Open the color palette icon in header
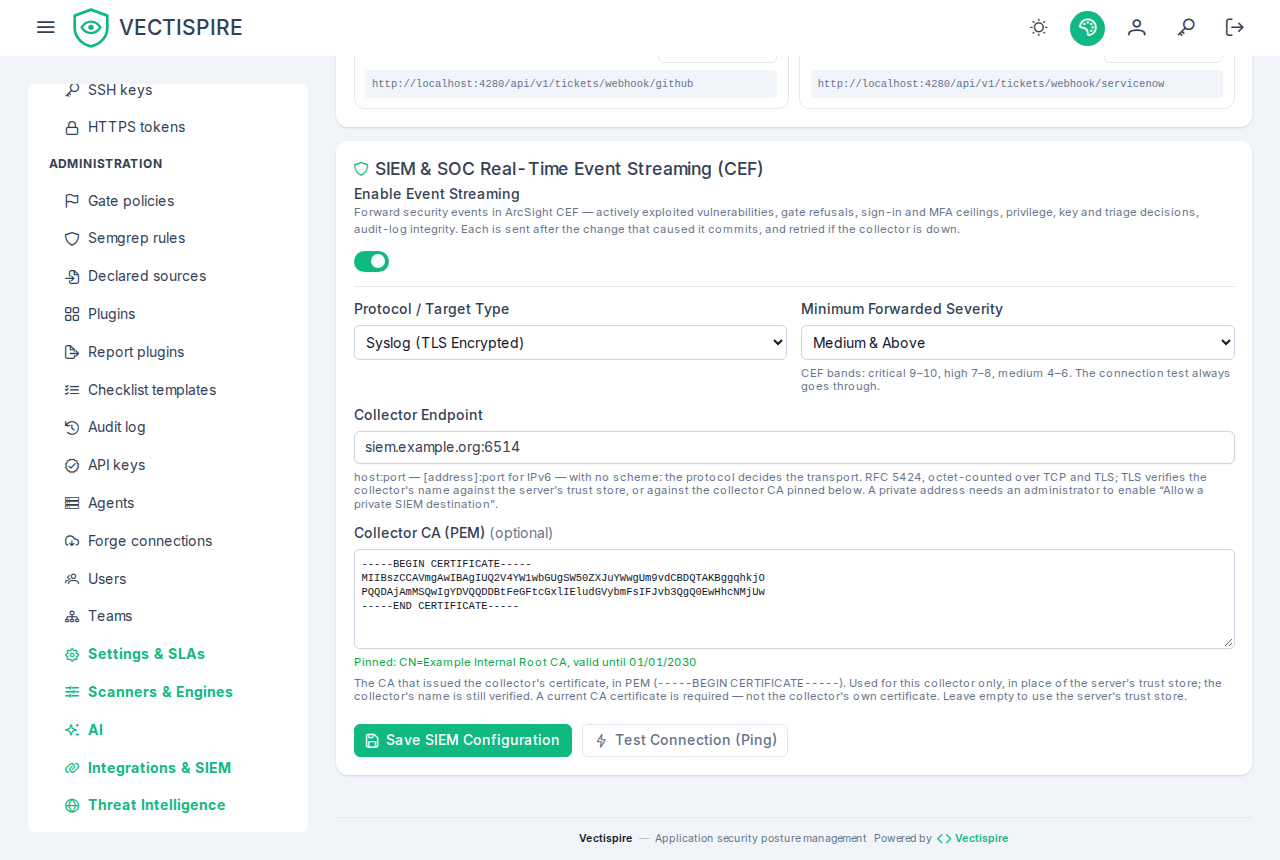 [1087, 28]
